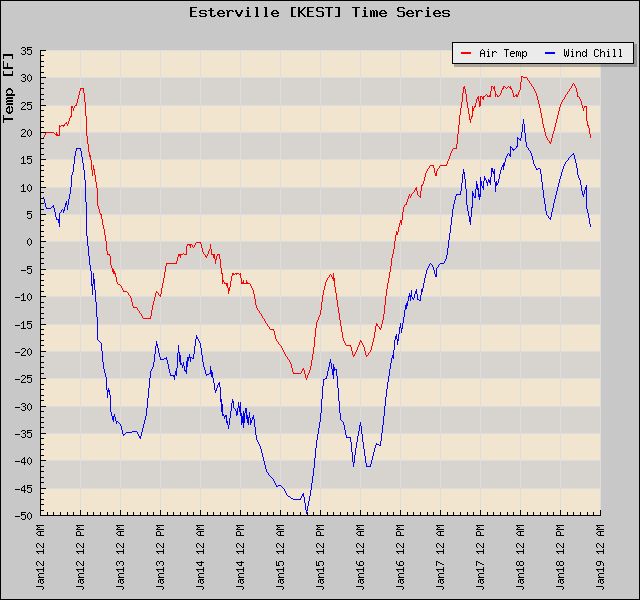The width and height of the screenshot is (640, 600).
Task: Click the x-axis label 'Jan18 12 AM'
Action: 520,558
